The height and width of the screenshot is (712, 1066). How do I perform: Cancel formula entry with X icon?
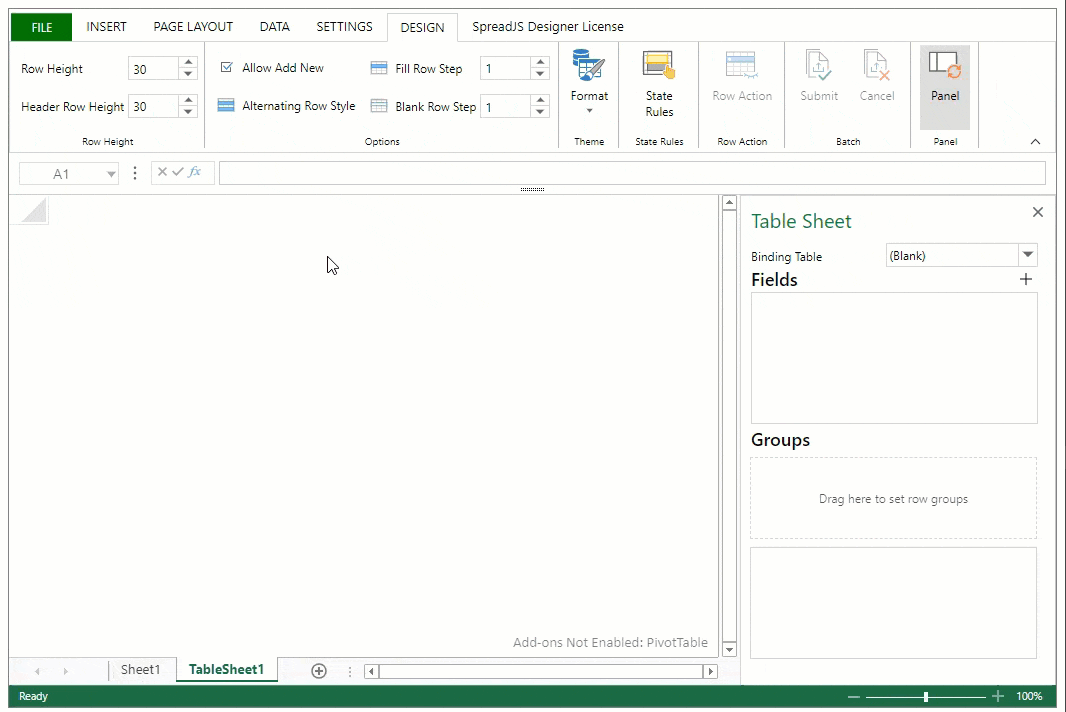[x=162, y=172]
